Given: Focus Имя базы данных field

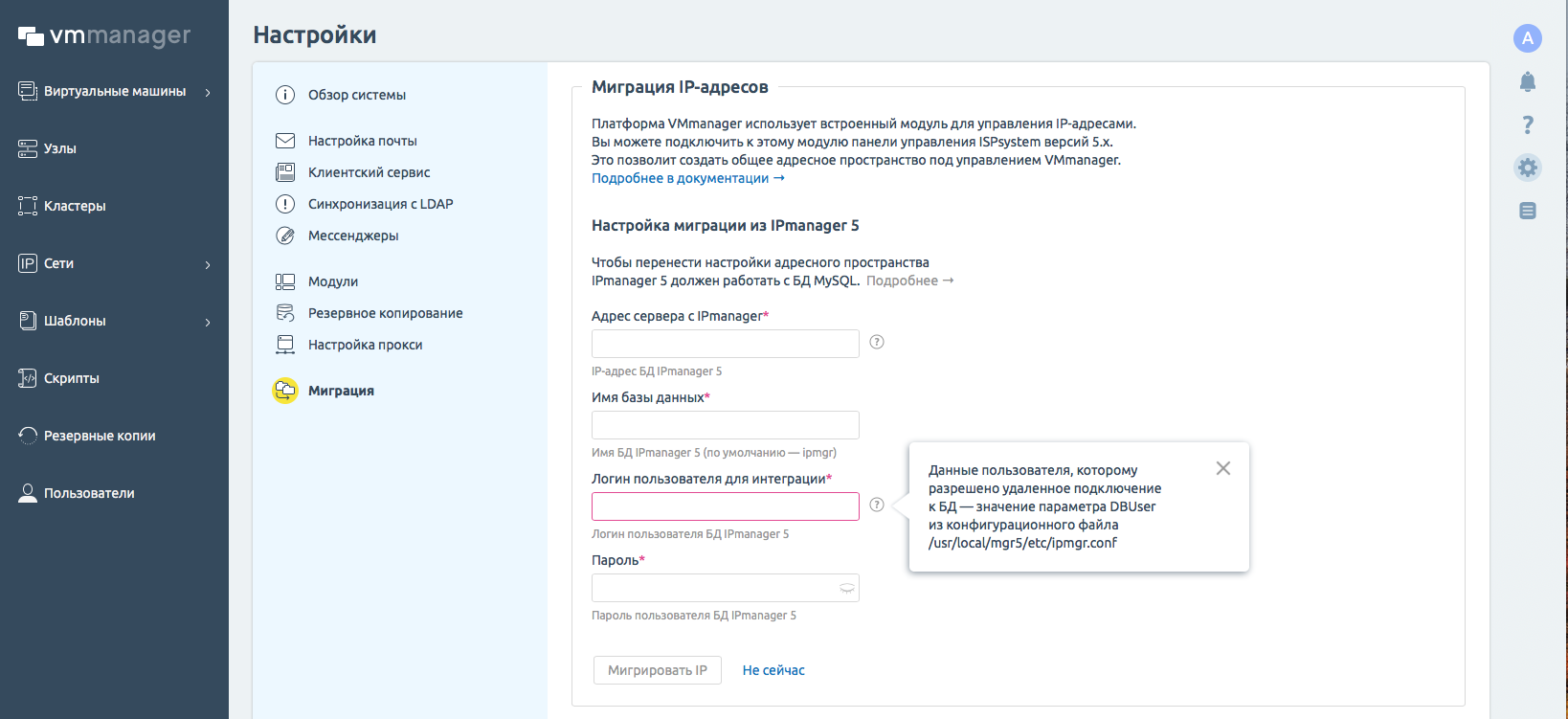Looking at the screenshot, I should coord(726,425).
